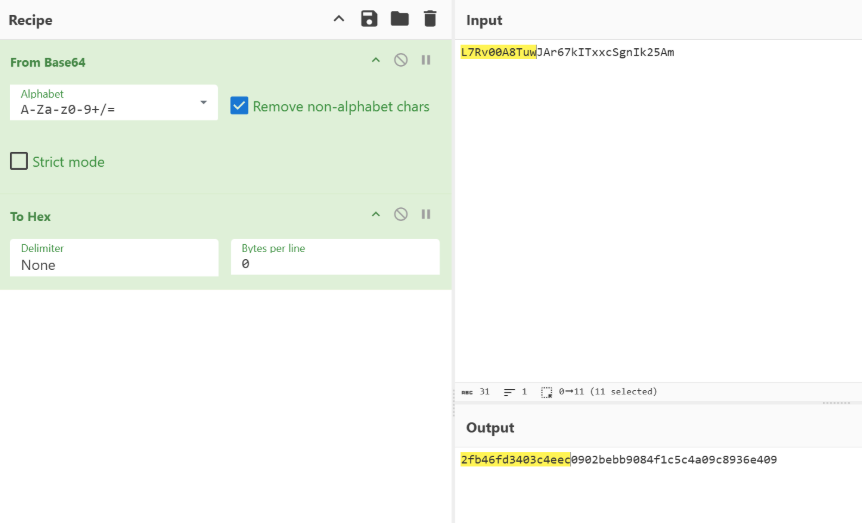Collapse the To Hex operation
The height and width of the screenshot is (523, 862).
[x=376, y=215]
